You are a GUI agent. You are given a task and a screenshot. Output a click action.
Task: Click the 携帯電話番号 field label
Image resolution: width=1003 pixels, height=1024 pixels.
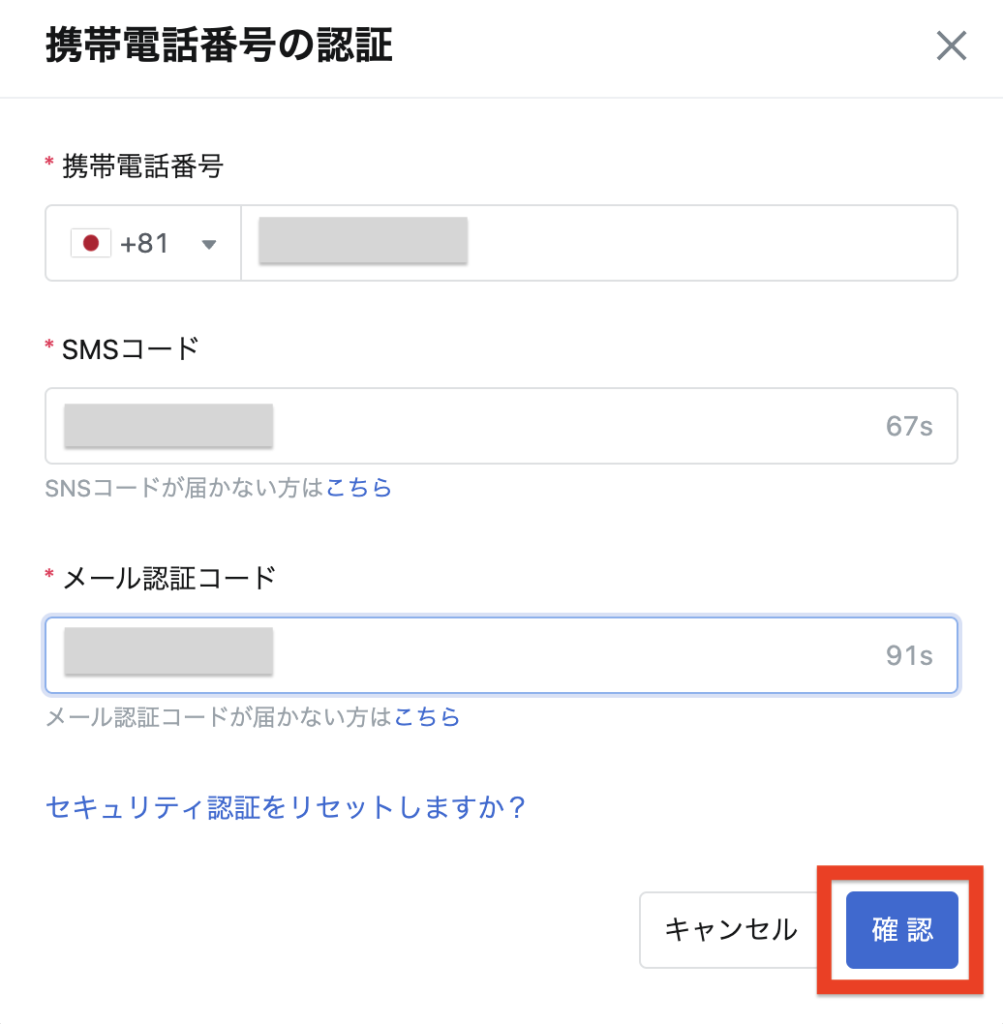click(x=142, y=166)
